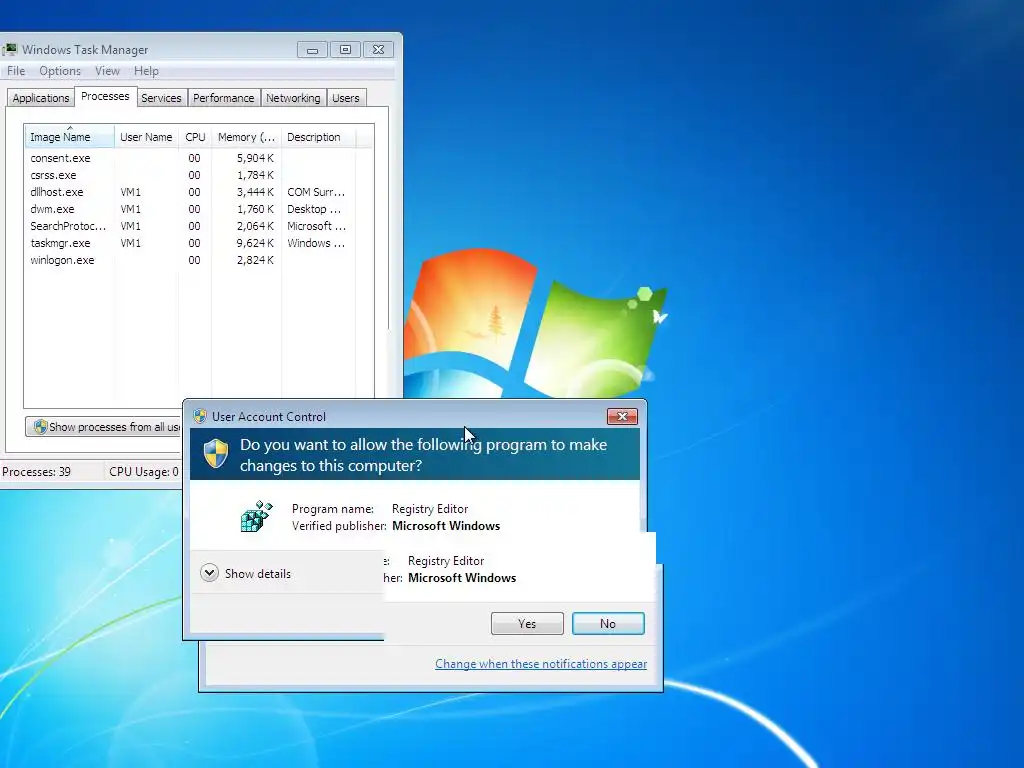Click Show processes from all users button
The width and height of the screenshot is (1024, 768).
coord(104,427)
